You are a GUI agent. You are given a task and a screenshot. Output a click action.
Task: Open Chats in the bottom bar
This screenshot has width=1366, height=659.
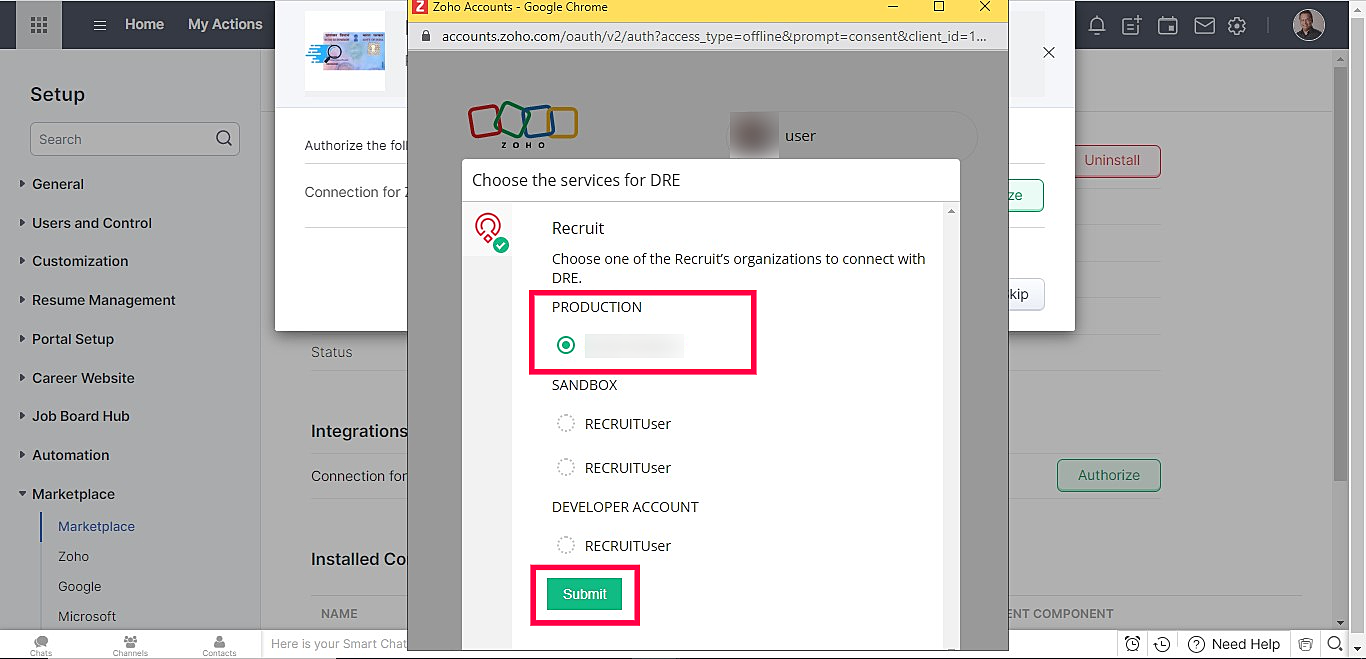[41, 645]
